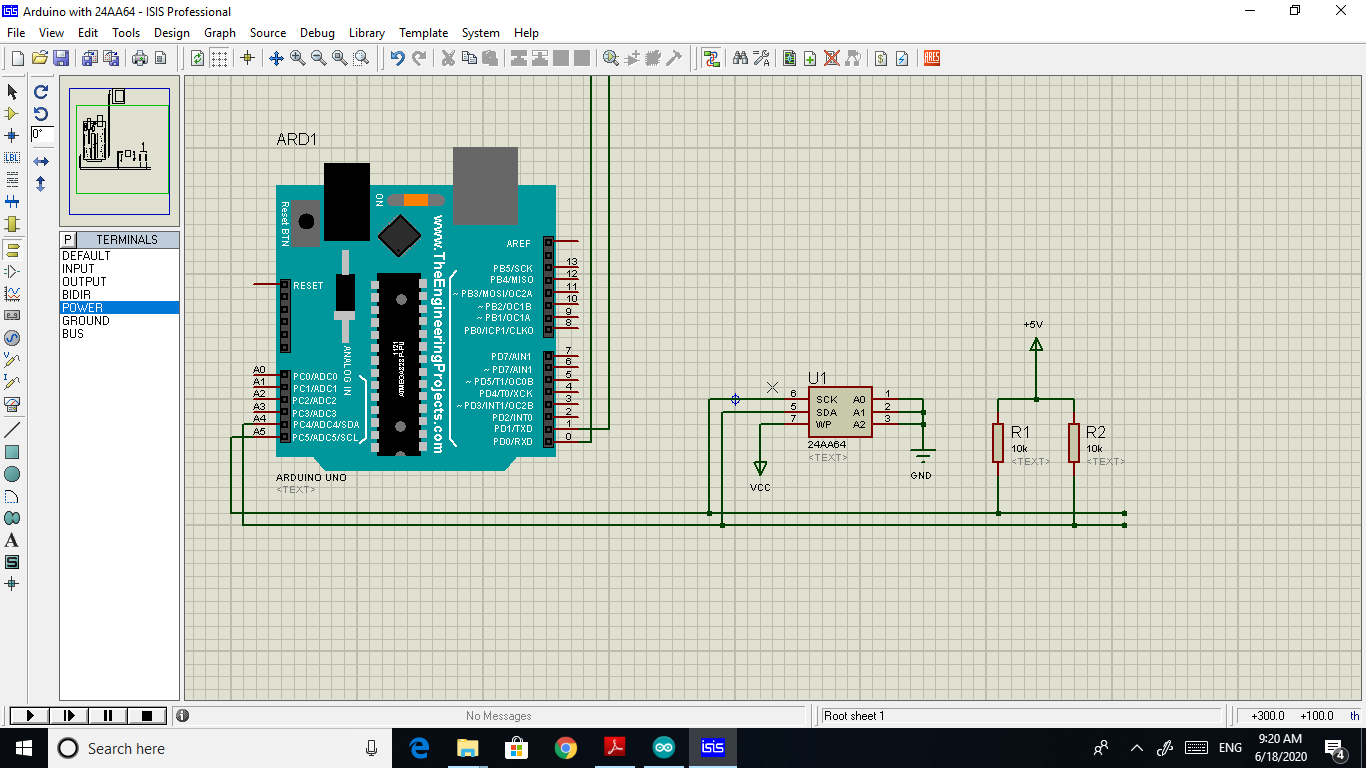This screenshot has width=1366, height=768.
Task: Stop the simulation with Stop button
Action: (x=147, y=716)
